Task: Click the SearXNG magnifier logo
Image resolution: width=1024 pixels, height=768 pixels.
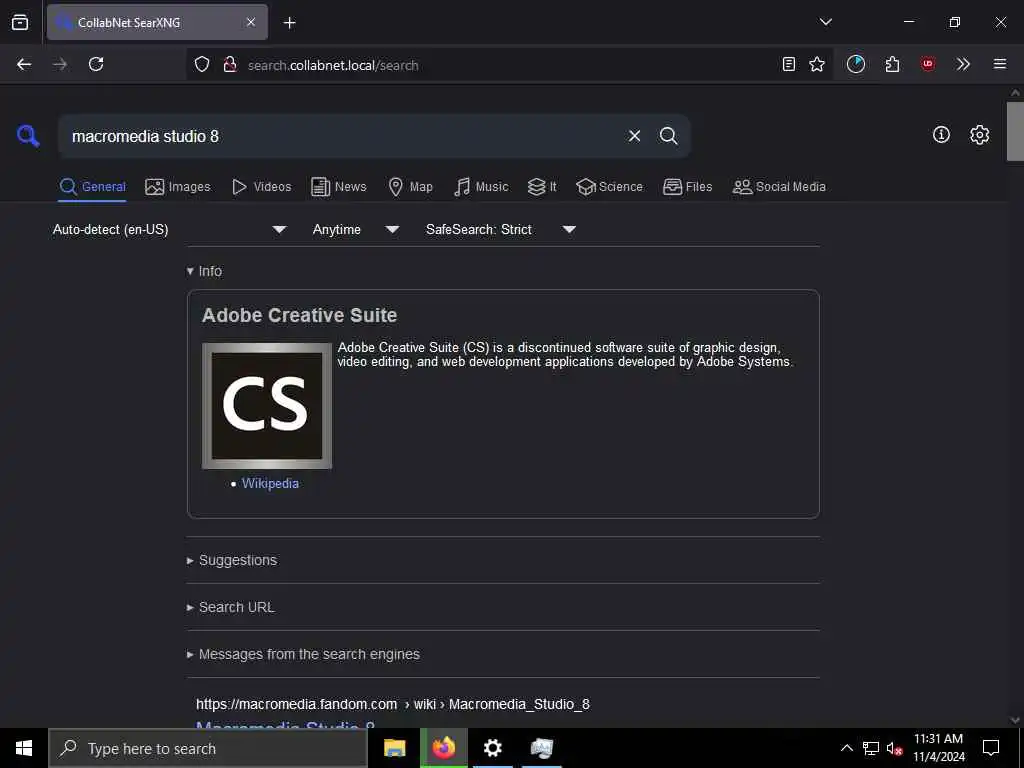Action: pos(28,136)
